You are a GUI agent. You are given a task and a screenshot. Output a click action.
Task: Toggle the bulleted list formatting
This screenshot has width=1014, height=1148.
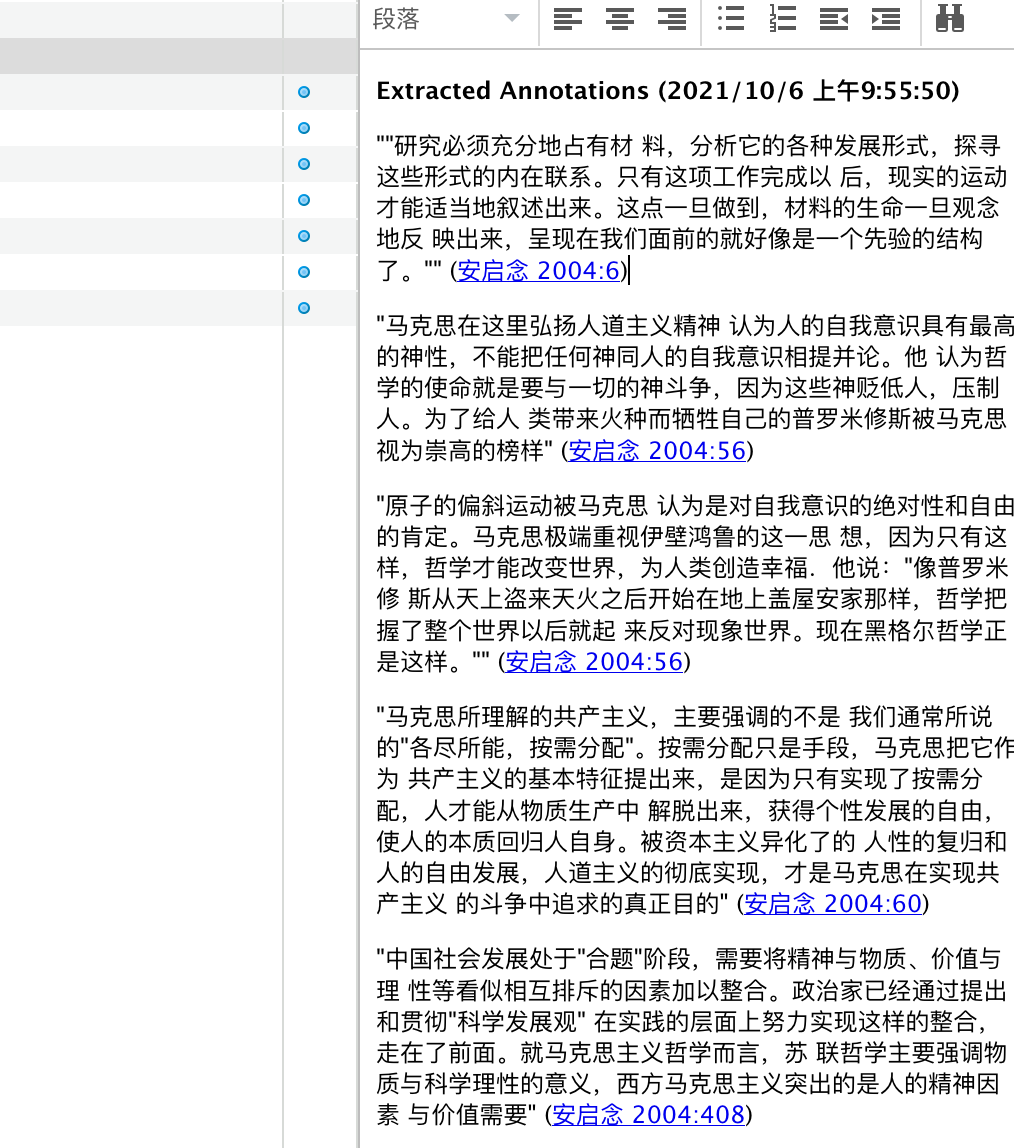tap(731, 19)
